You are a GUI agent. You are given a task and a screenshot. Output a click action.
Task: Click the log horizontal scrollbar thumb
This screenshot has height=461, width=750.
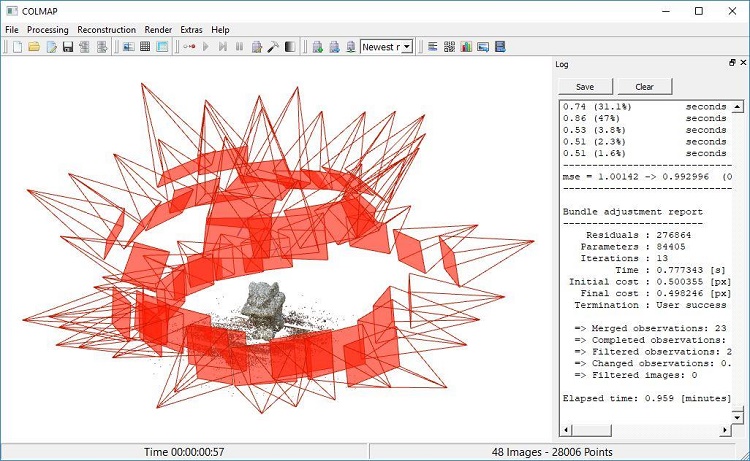591,430
